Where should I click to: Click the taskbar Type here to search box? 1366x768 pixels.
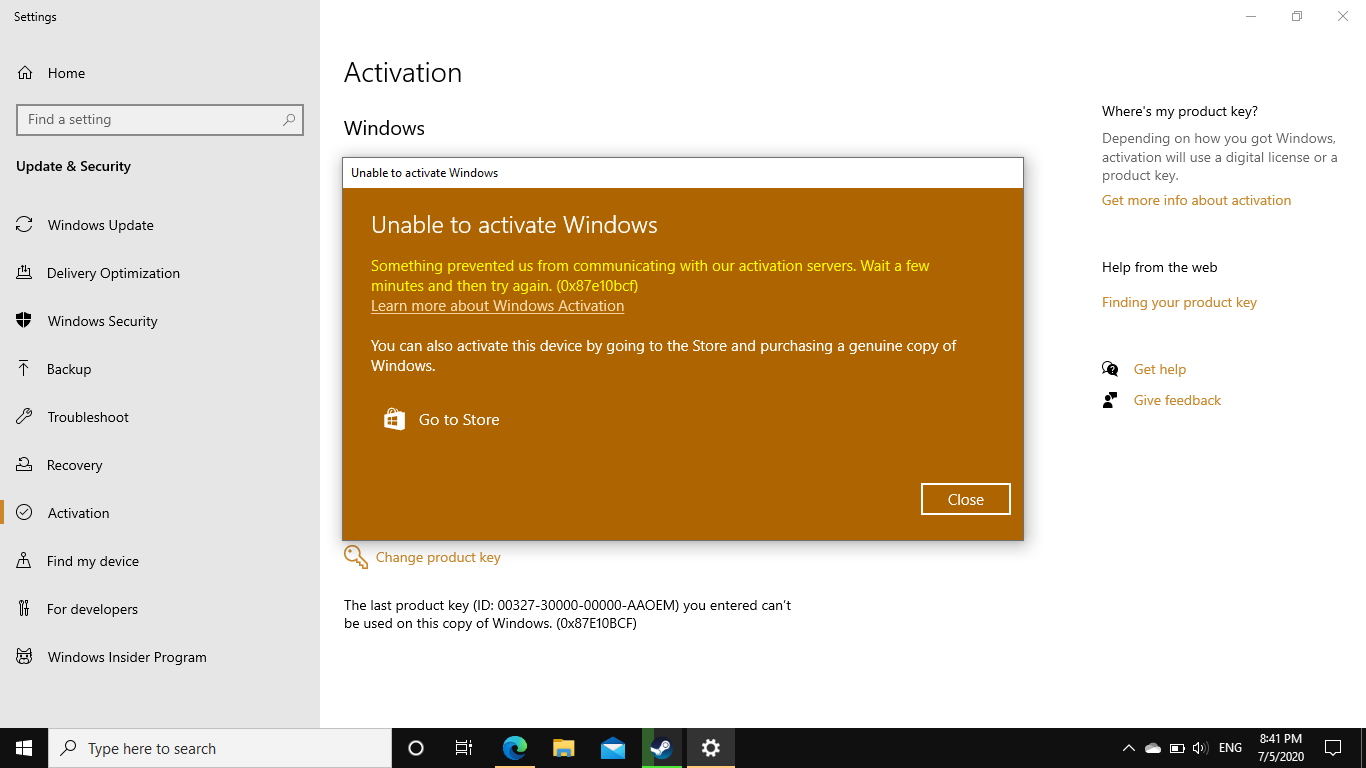point(220,748)
